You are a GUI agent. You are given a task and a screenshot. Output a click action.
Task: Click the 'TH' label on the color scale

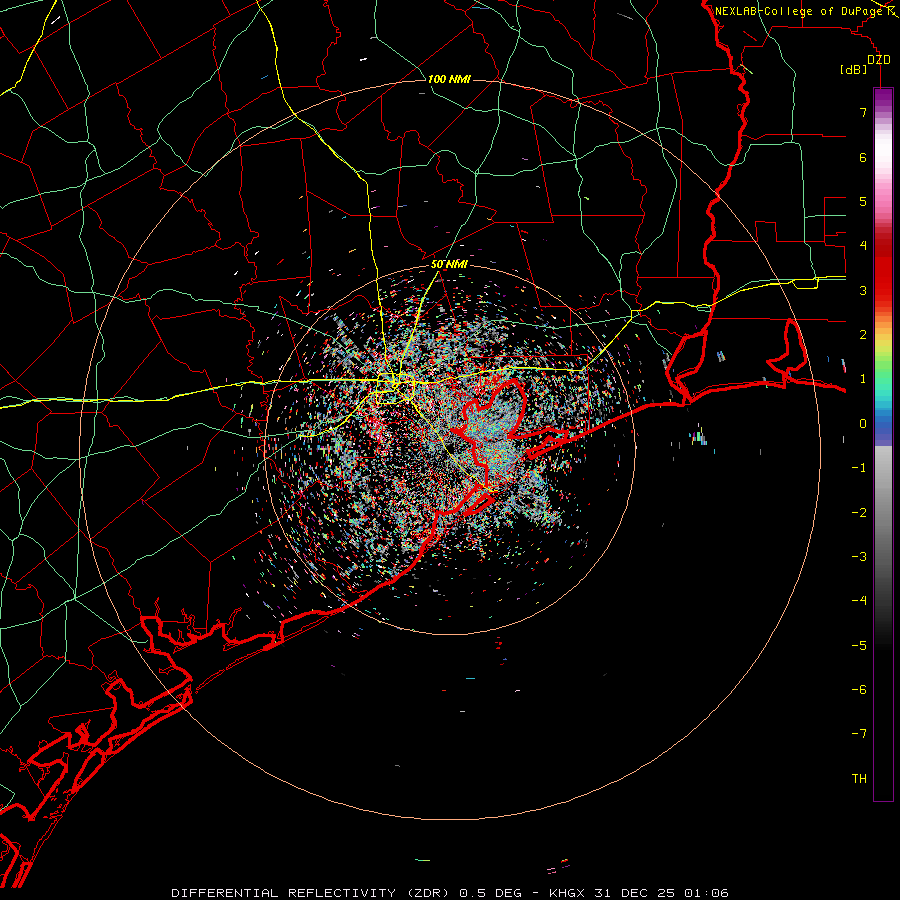tap(859, 779)
